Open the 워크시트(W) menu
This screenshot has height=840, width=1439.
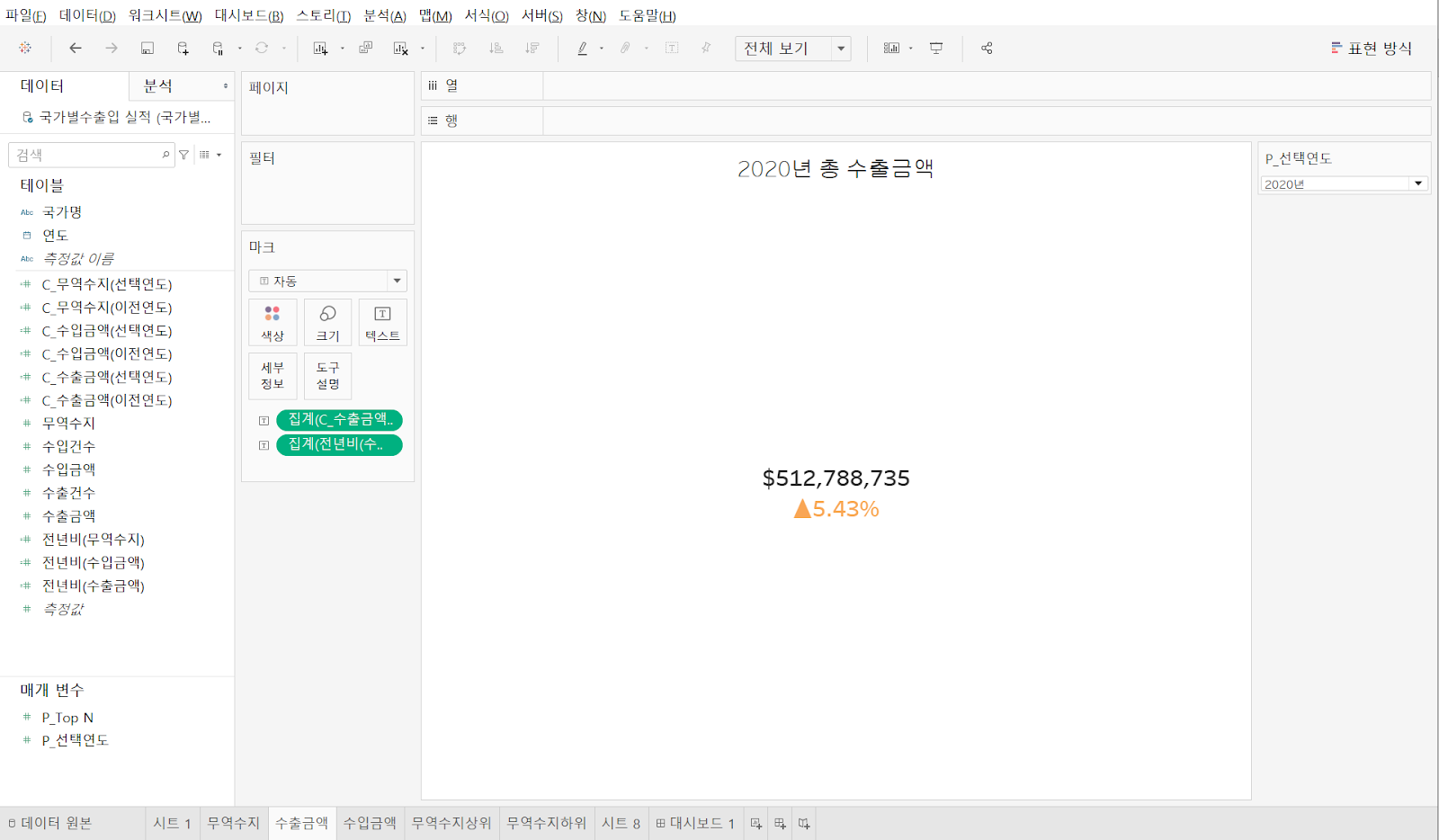tap(165, 15)
